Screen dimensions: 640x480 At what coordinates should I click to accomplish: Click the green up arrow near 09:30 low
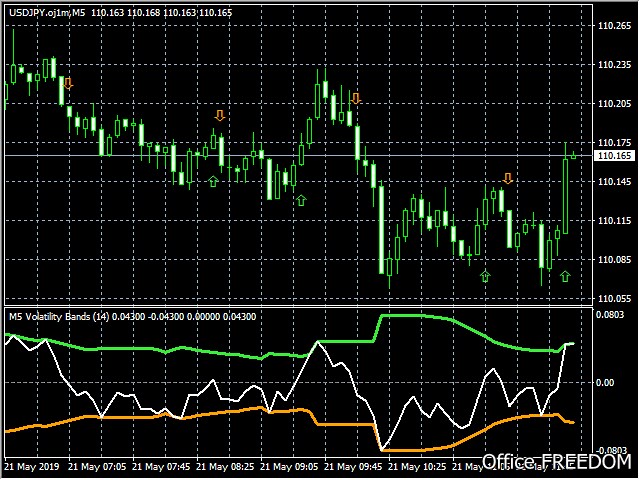301,200
